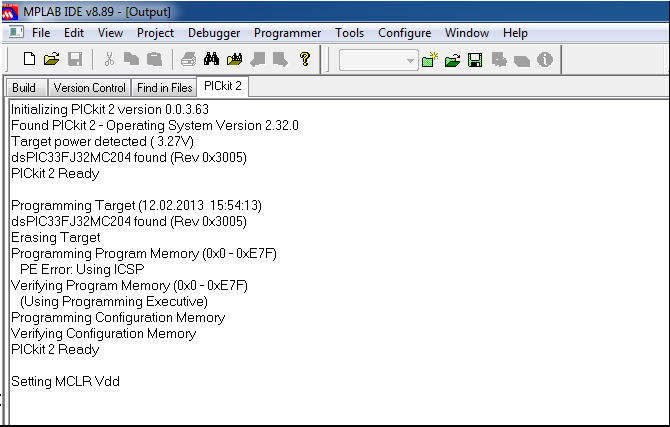Open the Tools menu
The width and height of the screenshot is (670, 427).
click(350, 33)
